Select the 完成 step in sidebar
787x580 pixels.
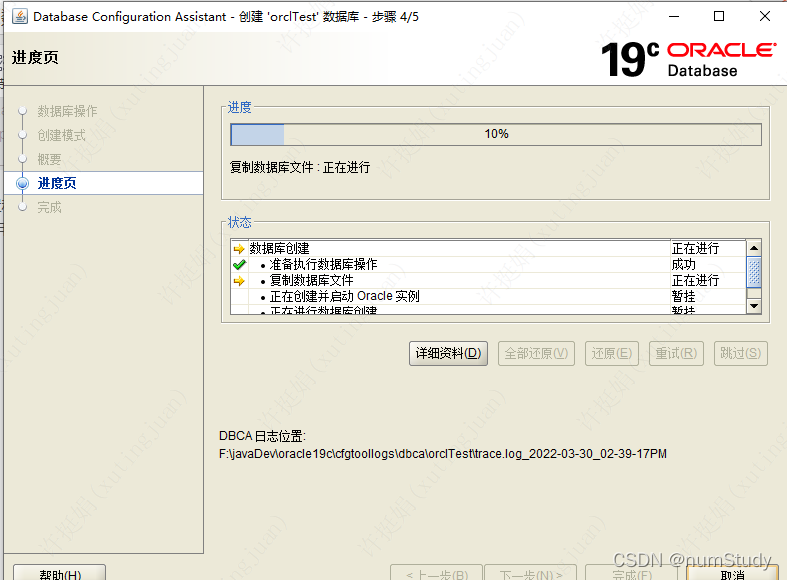click(x=49, y=207)
